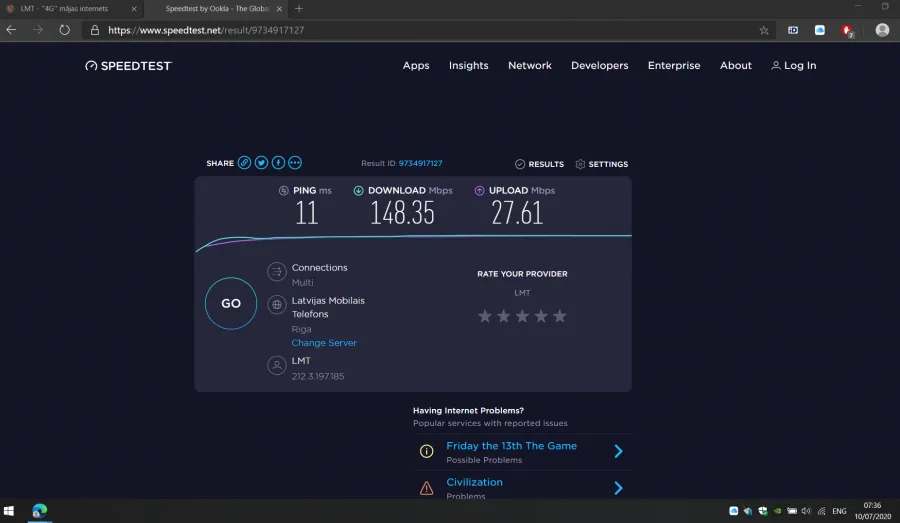Image resolution: width=900 pixels, height=523 pixels.
Task: Rate LMT three stars
Action: point(522,316)
